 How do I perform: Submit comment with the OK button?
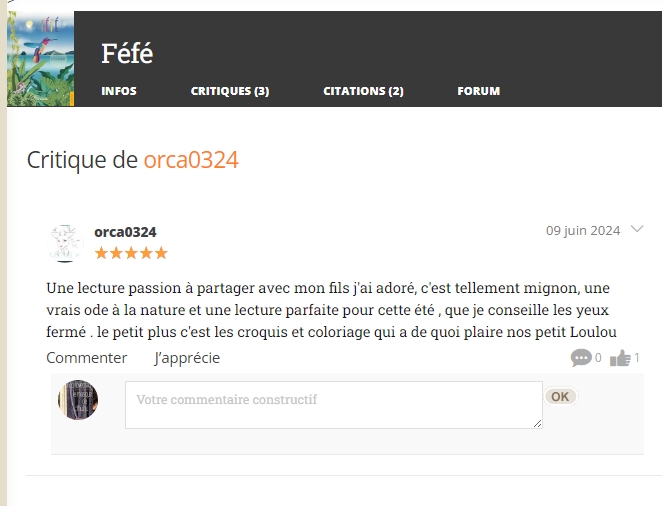pos(560,397)
